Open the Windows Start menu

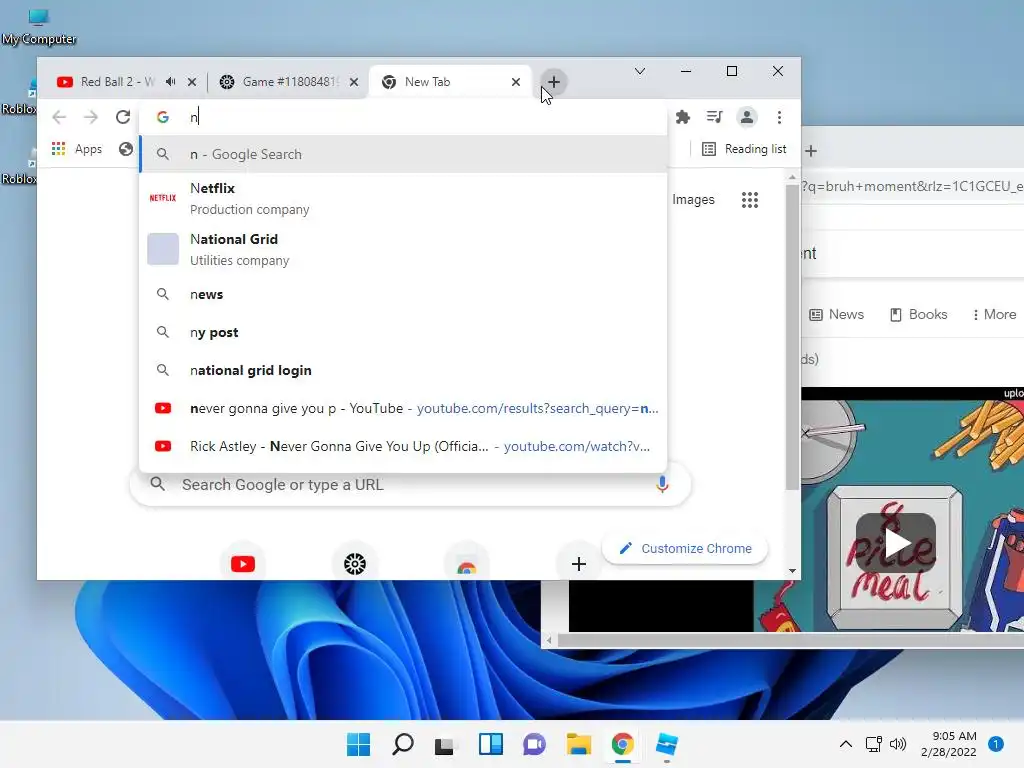click(x=359, y=744)
